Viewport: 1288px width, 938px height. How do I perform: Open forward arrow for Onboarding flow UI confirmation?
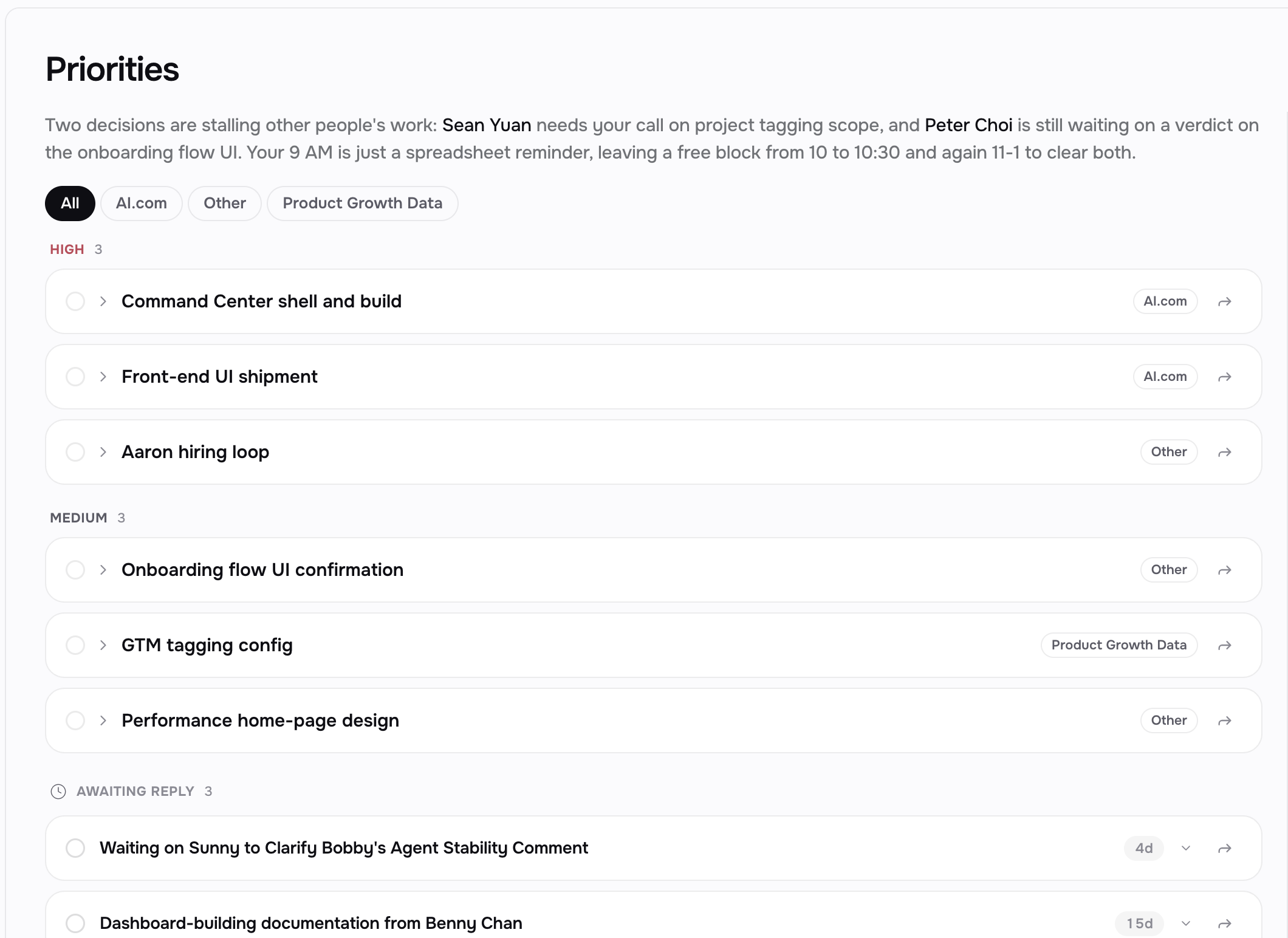click(1225, 570)
